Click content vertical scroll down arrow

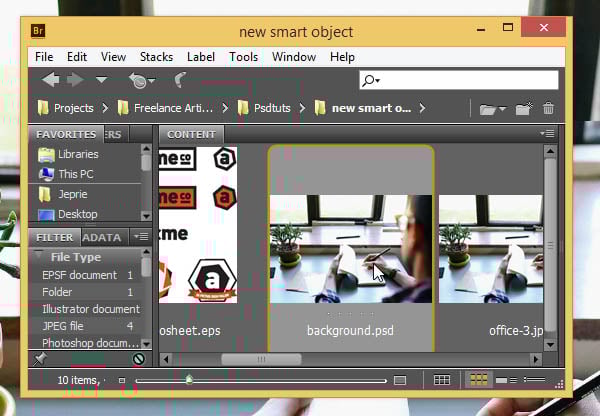[x=550, y=345]
